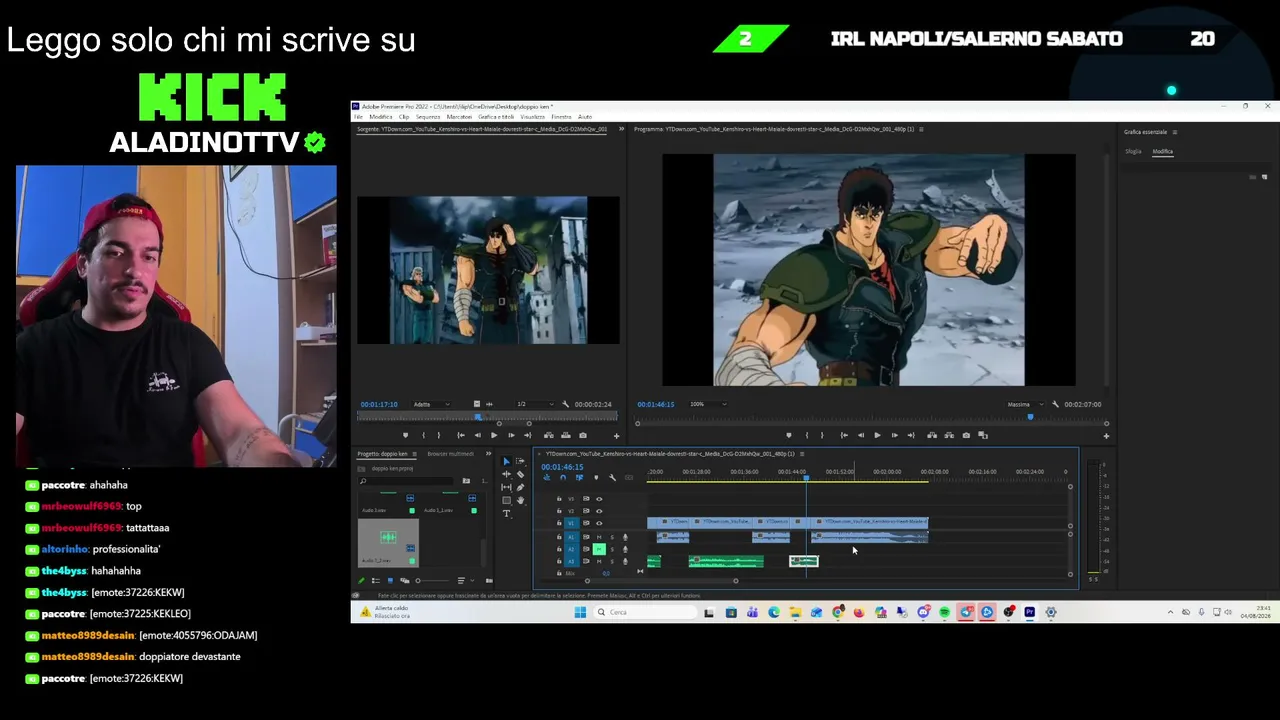This screenshot has height=720, width=1280.
Task: Click the Program monitor playhead marker
Action: coord(1030,417)
